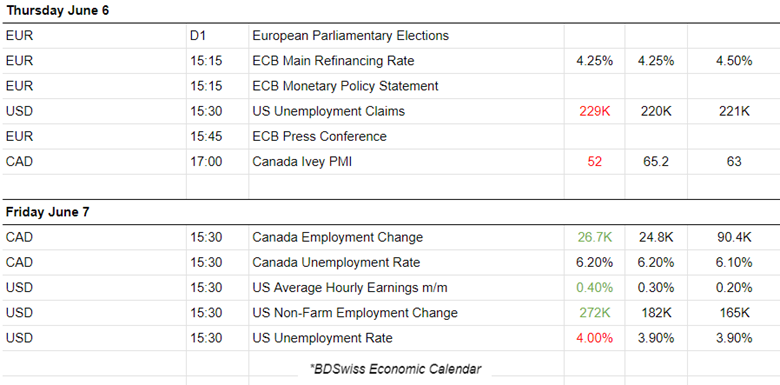Select ECB Main Refinancing Rate row
The image size is (780, 385).
click(390, 61)
